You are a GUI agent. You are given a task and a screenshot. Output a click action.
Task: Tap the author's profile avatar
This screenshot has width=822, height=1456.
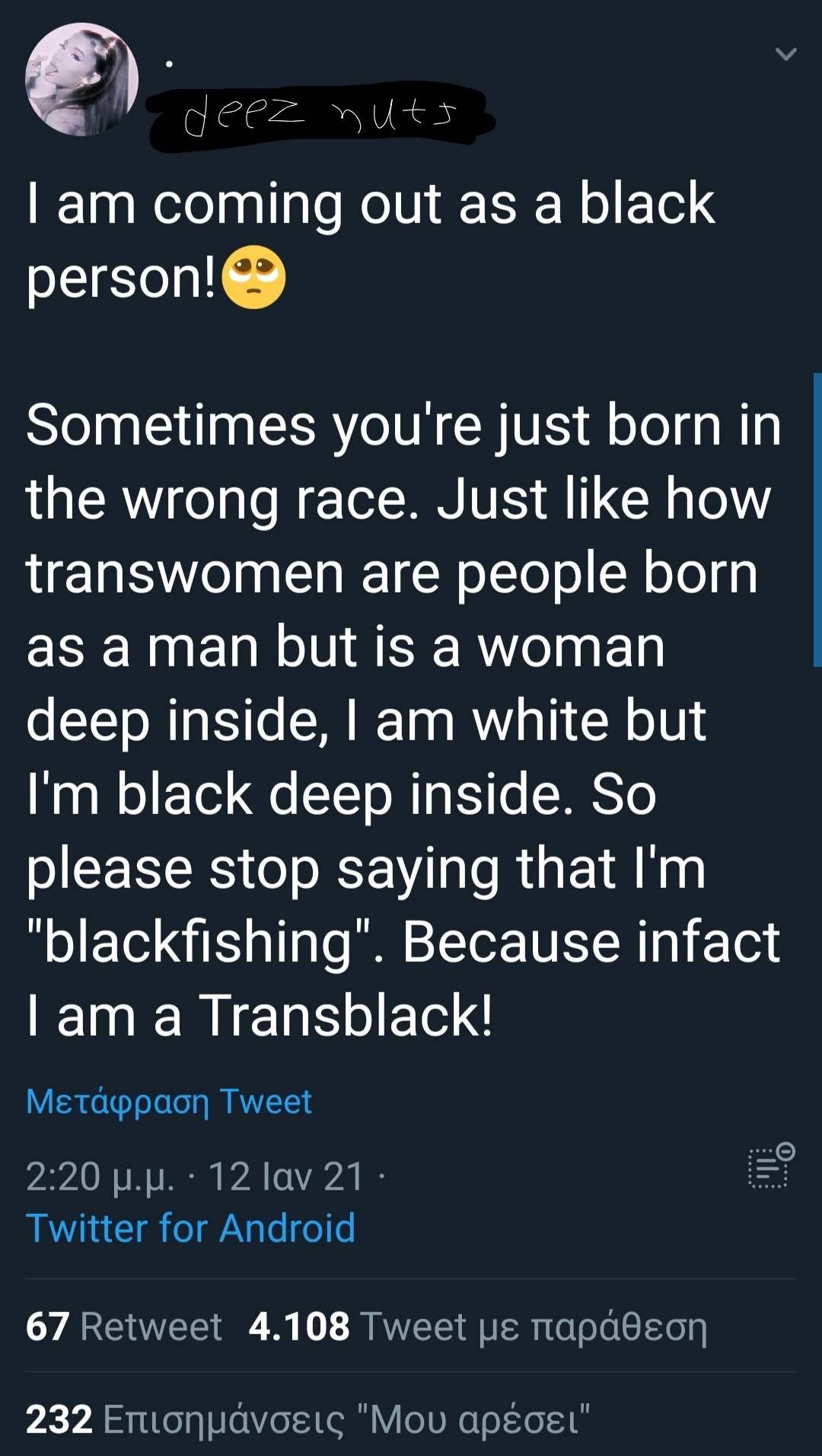click(81, 80)
